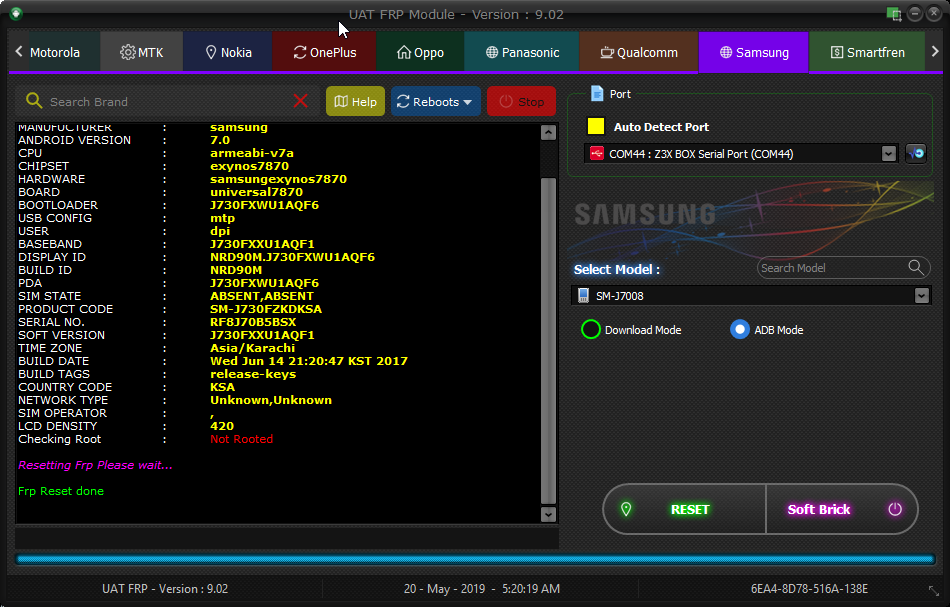Click the resize grip icon at bottom corner
The width and height of the screenshot is (950, 607).
point(934,590)
